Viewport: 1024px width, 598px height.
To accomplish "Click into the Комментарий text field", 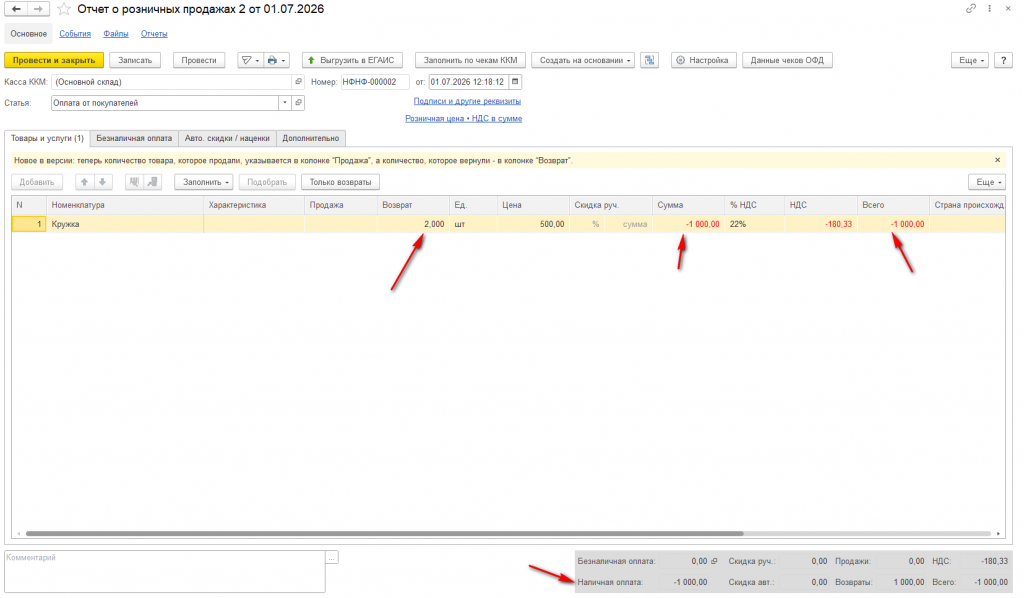I will pyautogui.click(x=165, y=571).
